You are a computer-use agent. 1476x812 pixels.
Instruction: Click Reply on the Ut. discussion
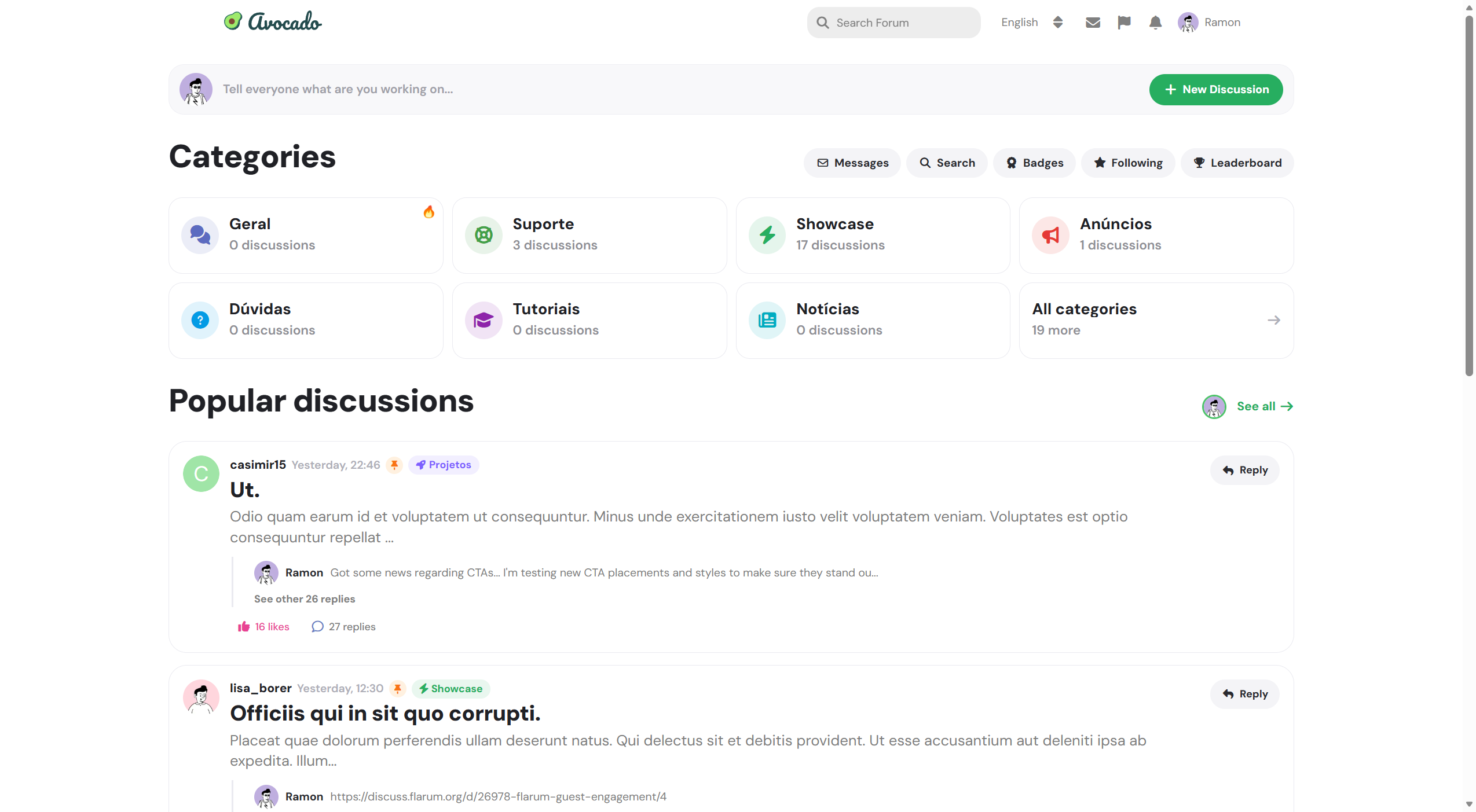tap(1244, 470)
